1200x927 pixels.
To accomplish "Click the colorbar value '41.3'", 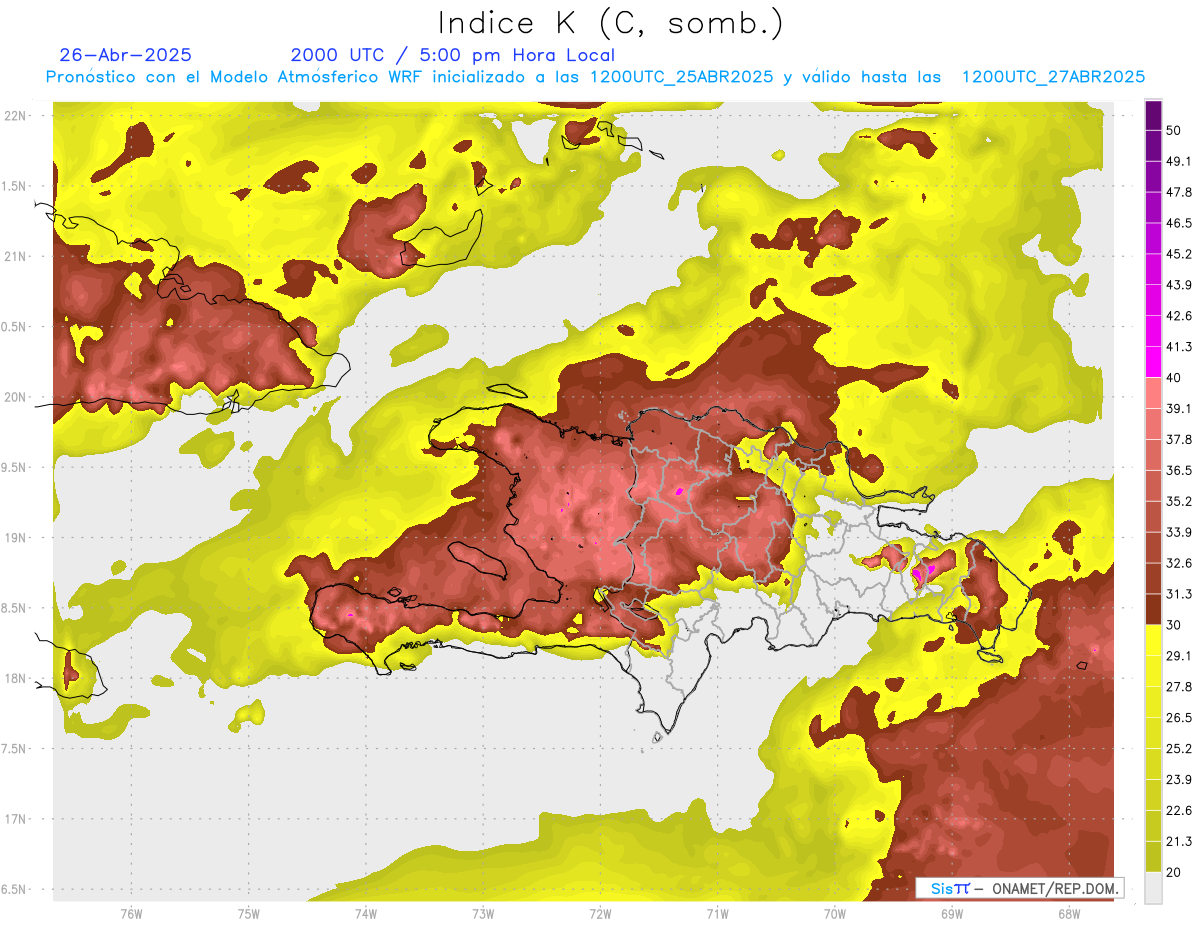I will (1179, 347).
